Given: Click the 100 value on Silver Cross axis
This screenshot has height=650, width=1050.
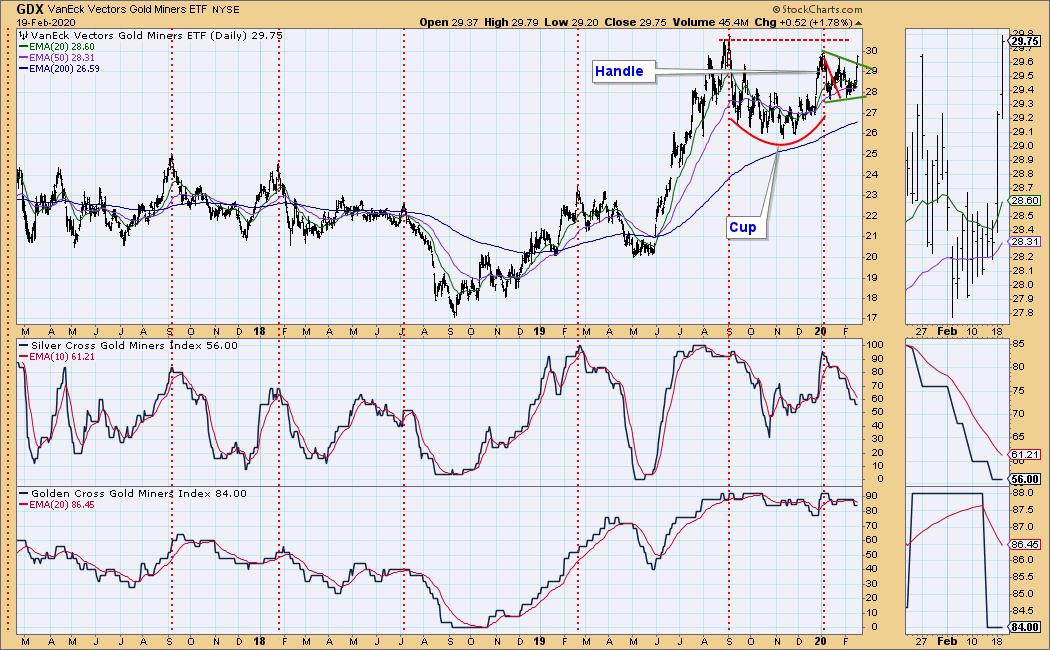Looking at the screenshot, I should coord(875,345).
